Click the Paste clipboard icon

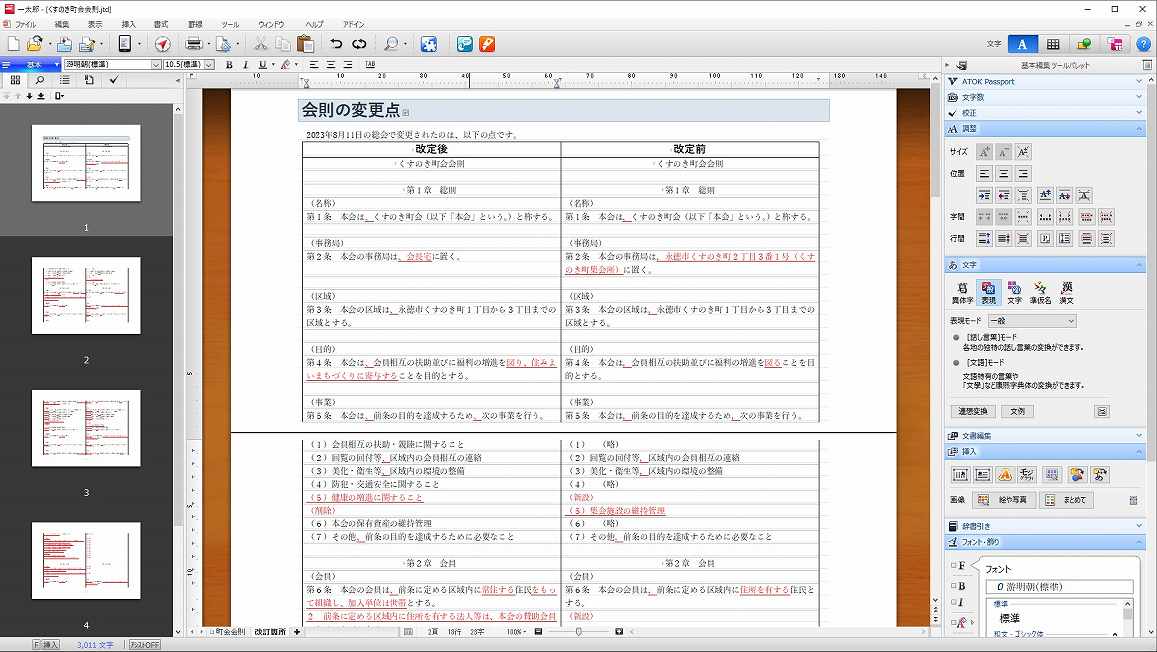306,44
